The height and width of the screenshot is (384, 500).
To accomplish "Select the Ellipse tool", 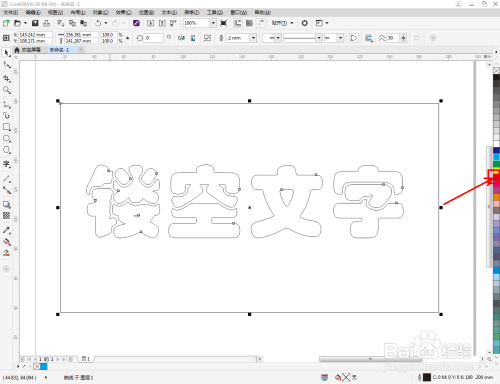I will click(x=6, y=138).
